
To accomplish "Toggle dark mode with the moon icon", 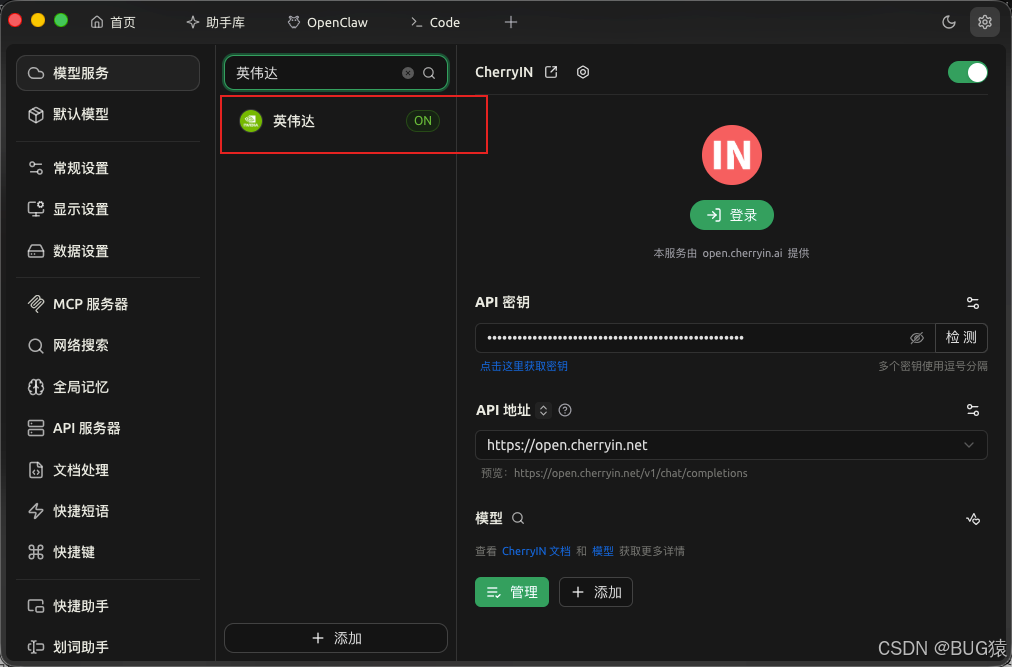I will click(948, 21).
